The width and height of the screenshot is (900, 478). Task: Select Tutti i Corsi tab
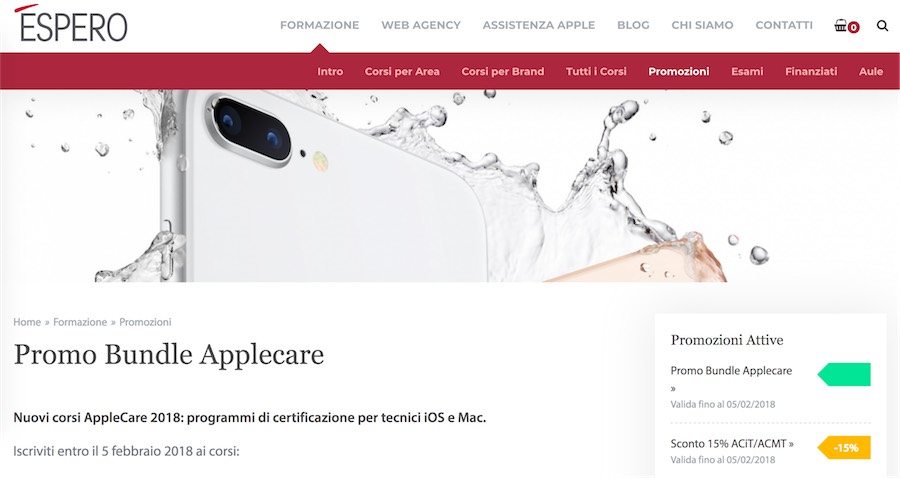tap(596, 72)
